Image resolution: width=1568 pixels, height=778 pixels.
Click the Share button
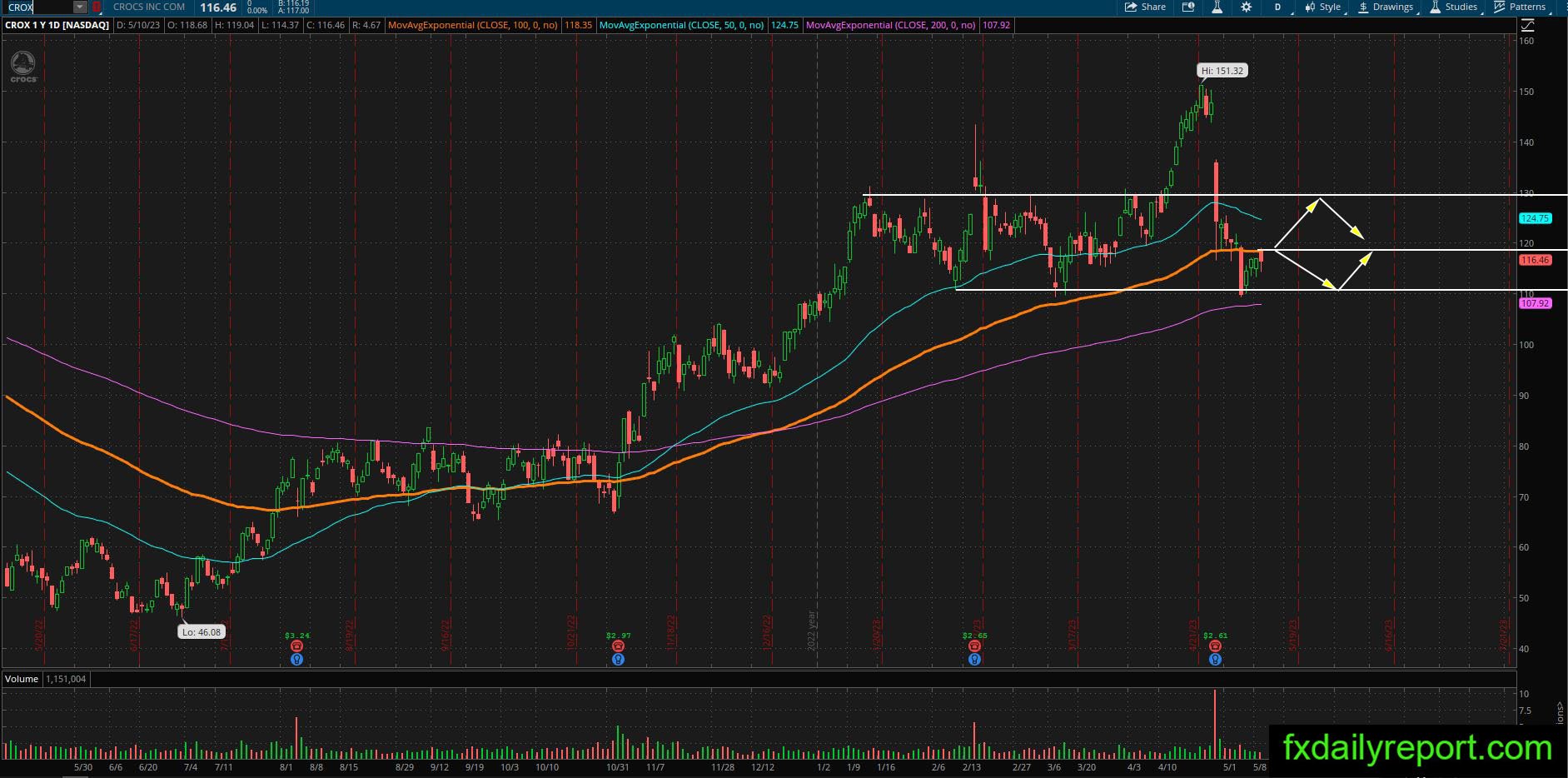pyautogui.click(x=1145, y=7)
